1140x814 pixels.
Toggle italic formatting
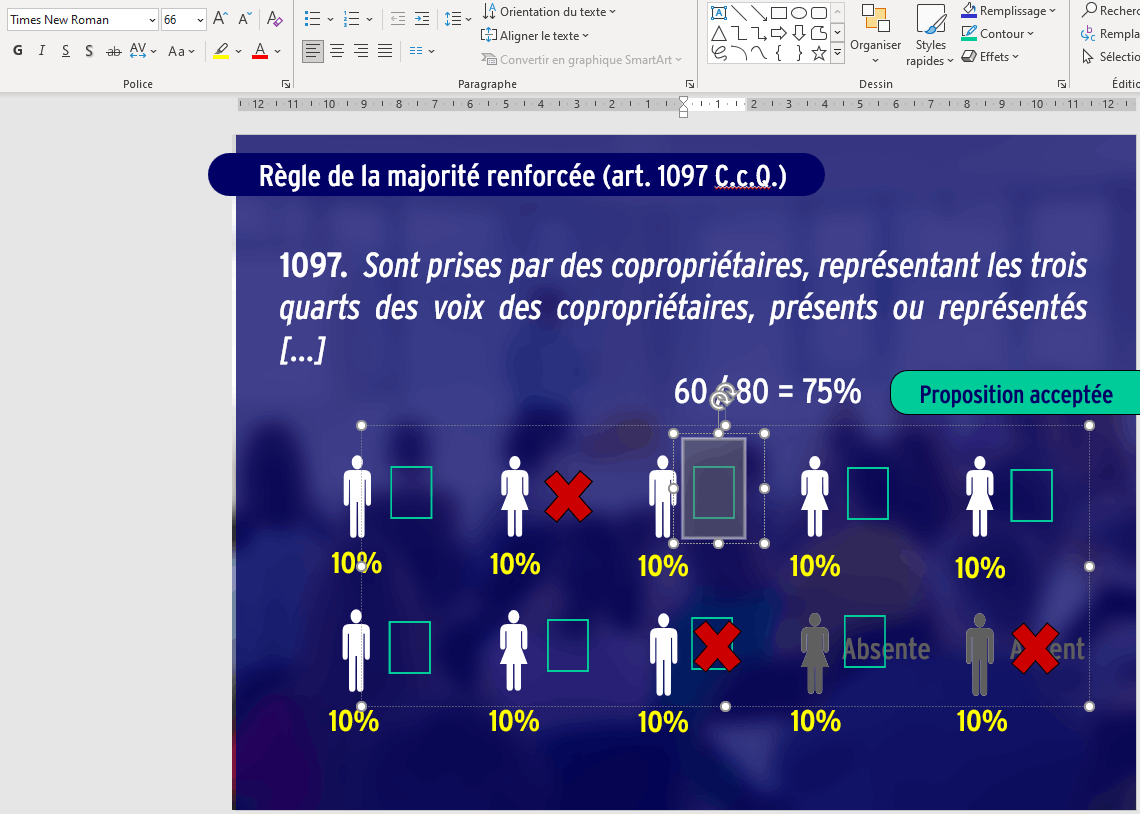coord(41,50)
